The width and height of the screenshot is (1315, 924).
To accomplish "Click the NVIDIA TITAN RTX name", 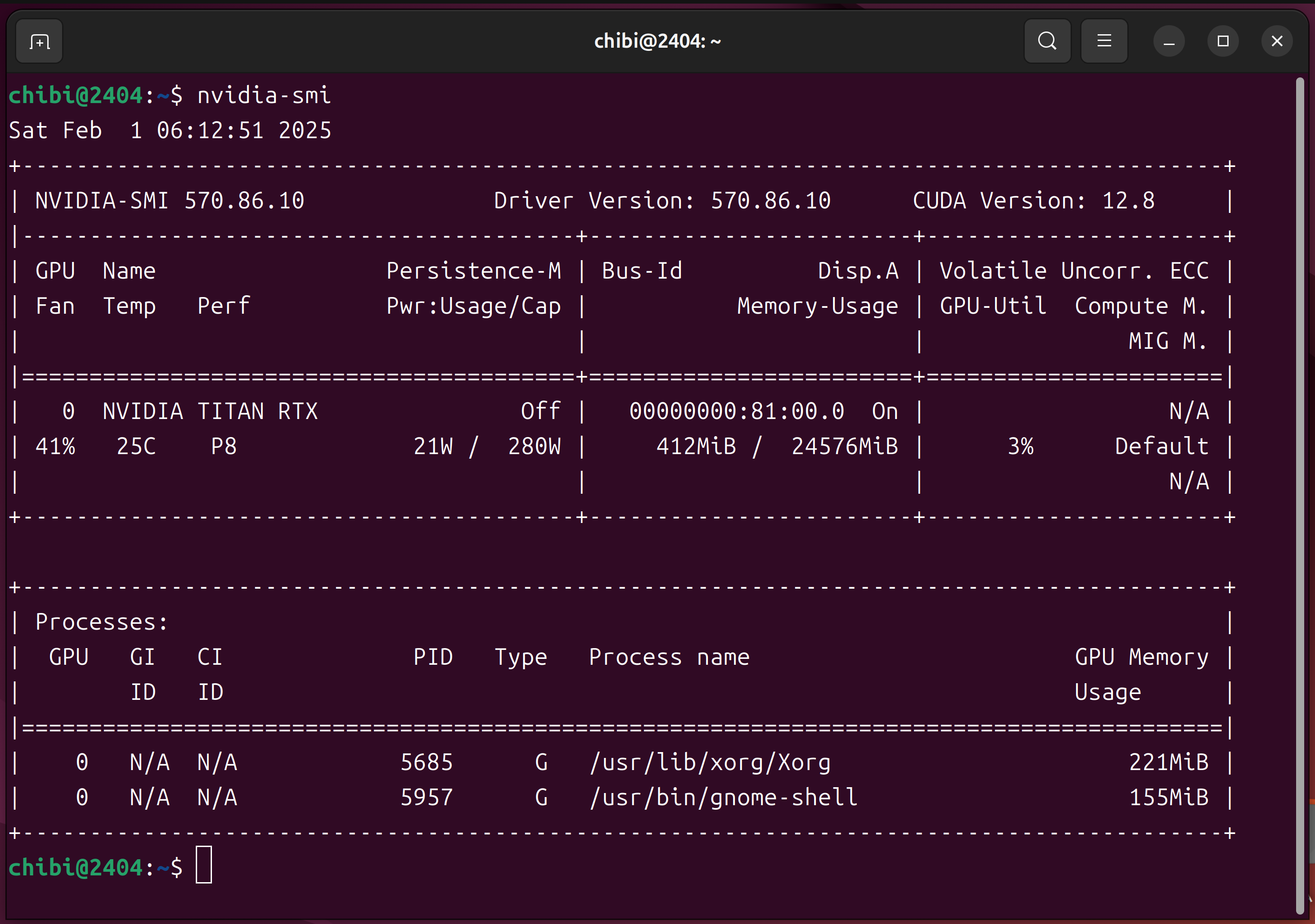I will (210, 411).
